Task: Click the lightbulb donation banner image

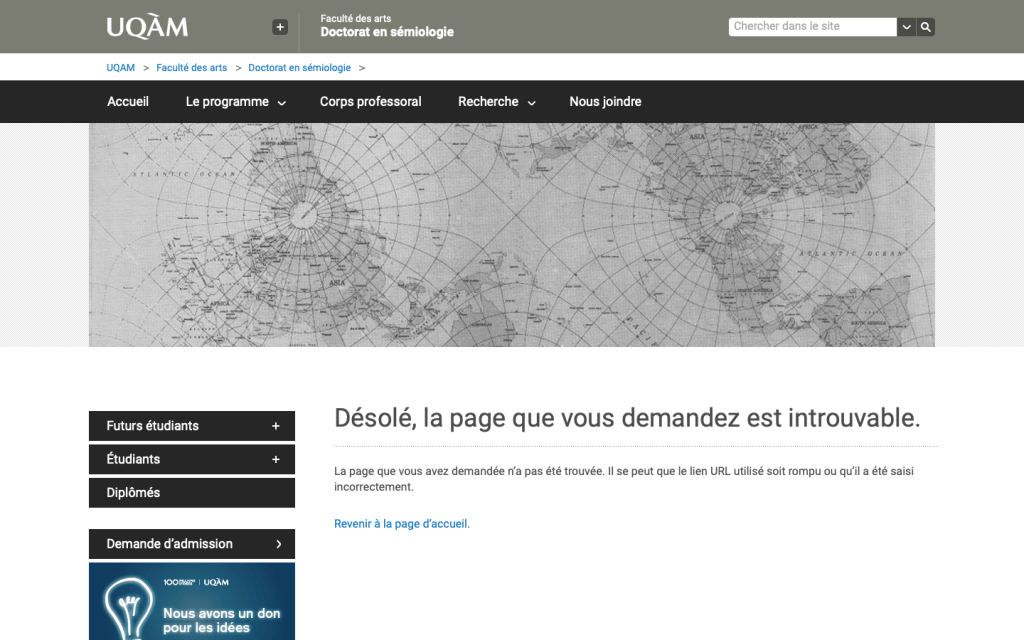Action: (192, 602)
